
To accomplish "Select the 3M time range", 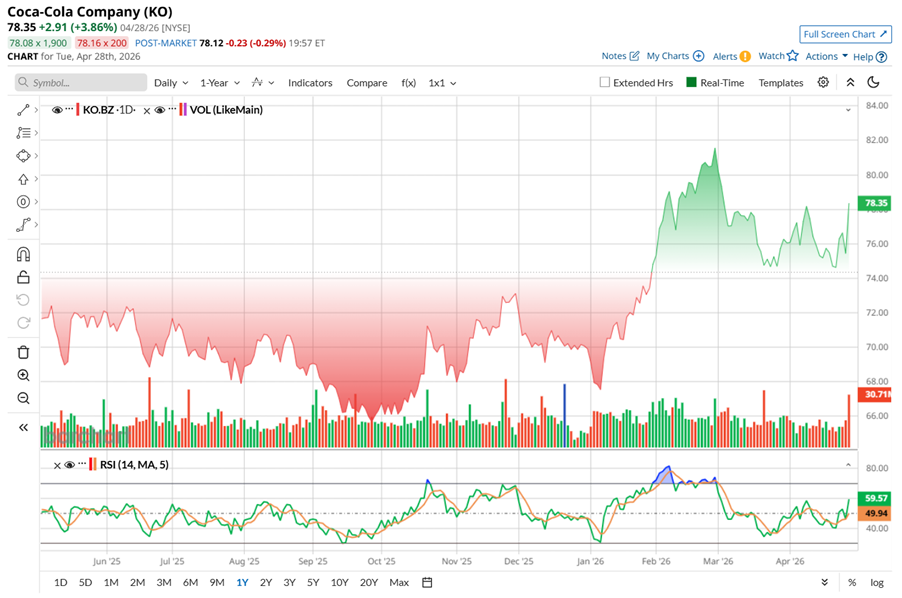I will pyautogui.click(x=164, y=582).
